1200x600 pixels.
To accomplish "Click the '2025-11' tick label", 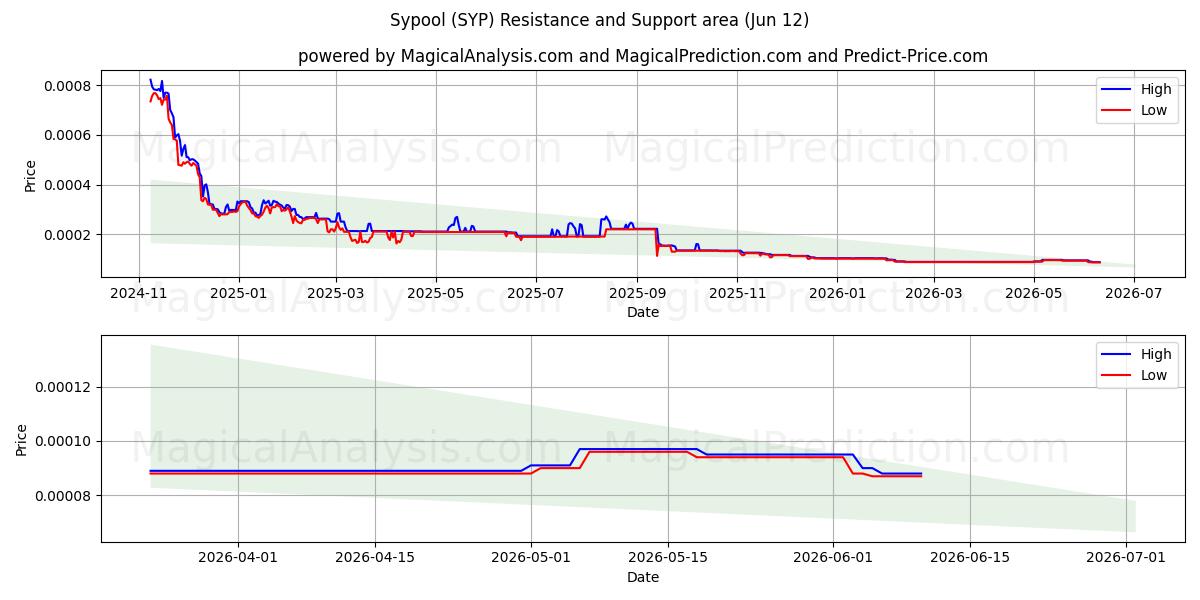I will 737,294.
